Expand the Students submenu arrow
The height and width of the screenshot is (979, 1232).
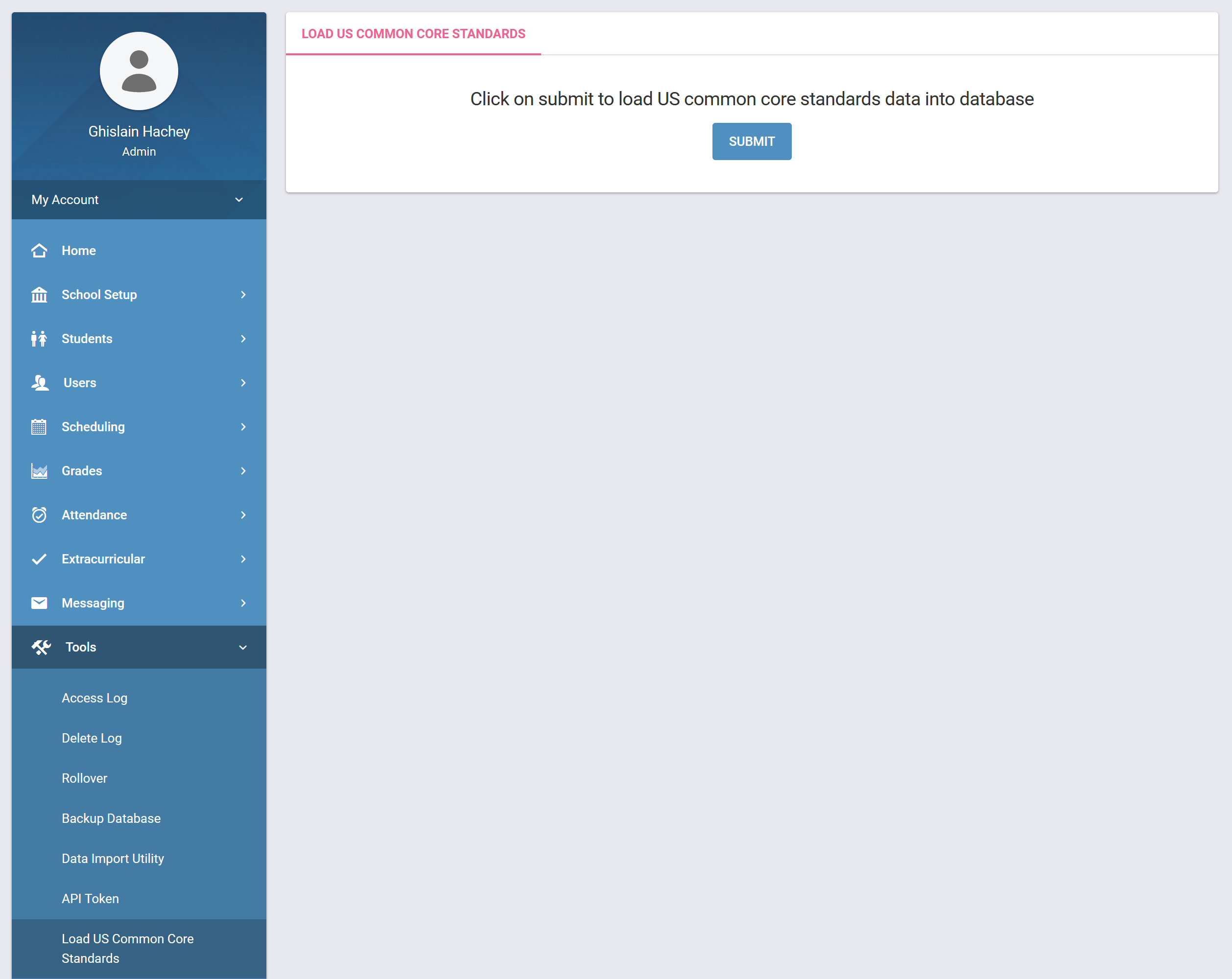(243, 339)
